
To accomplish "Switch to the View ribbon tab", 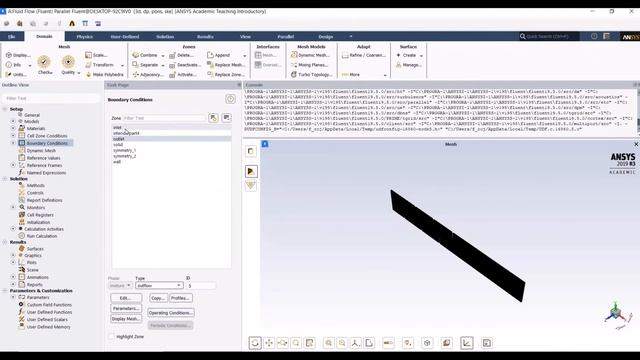I will pos(245,36).
